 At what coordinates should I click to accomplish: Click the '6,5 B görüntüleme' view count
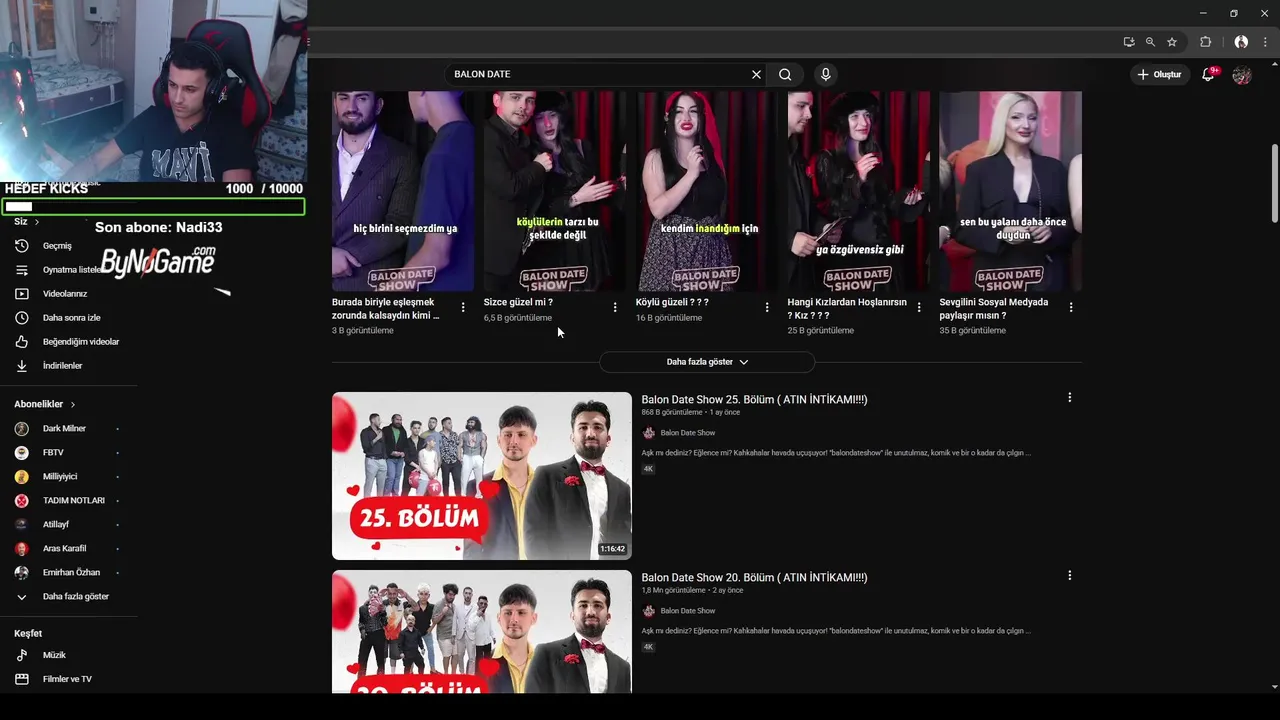click(518, 318)
